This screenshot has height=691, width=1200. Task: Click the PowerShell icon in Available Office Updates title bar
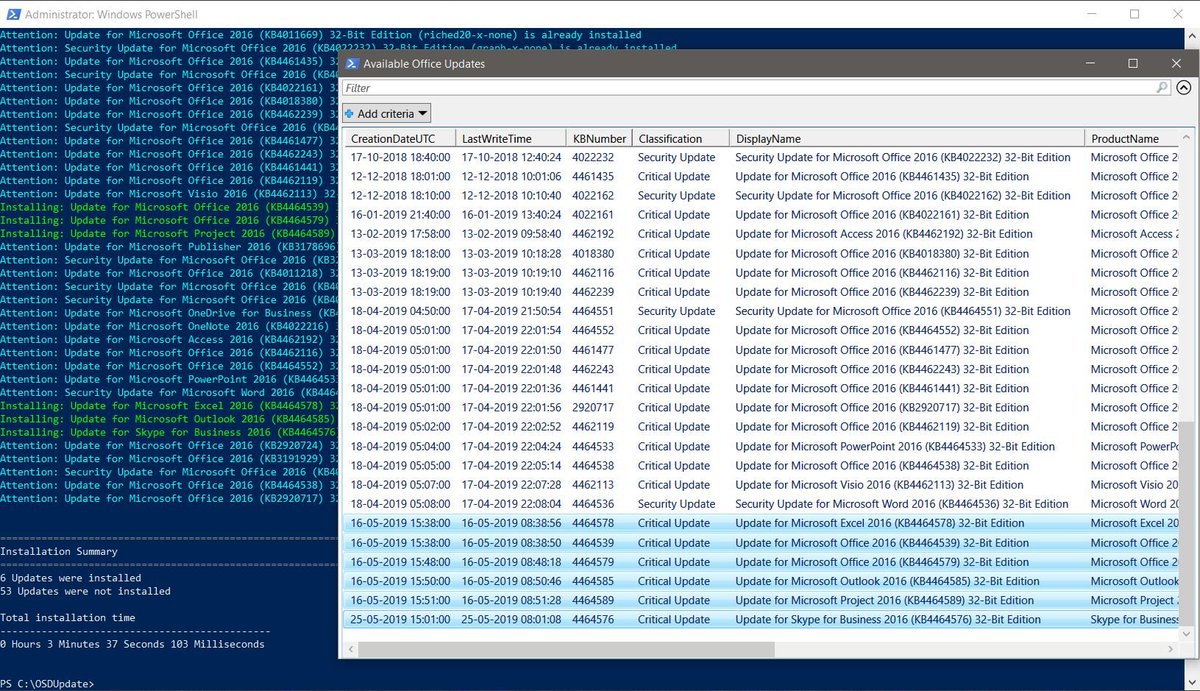point(352,63)
